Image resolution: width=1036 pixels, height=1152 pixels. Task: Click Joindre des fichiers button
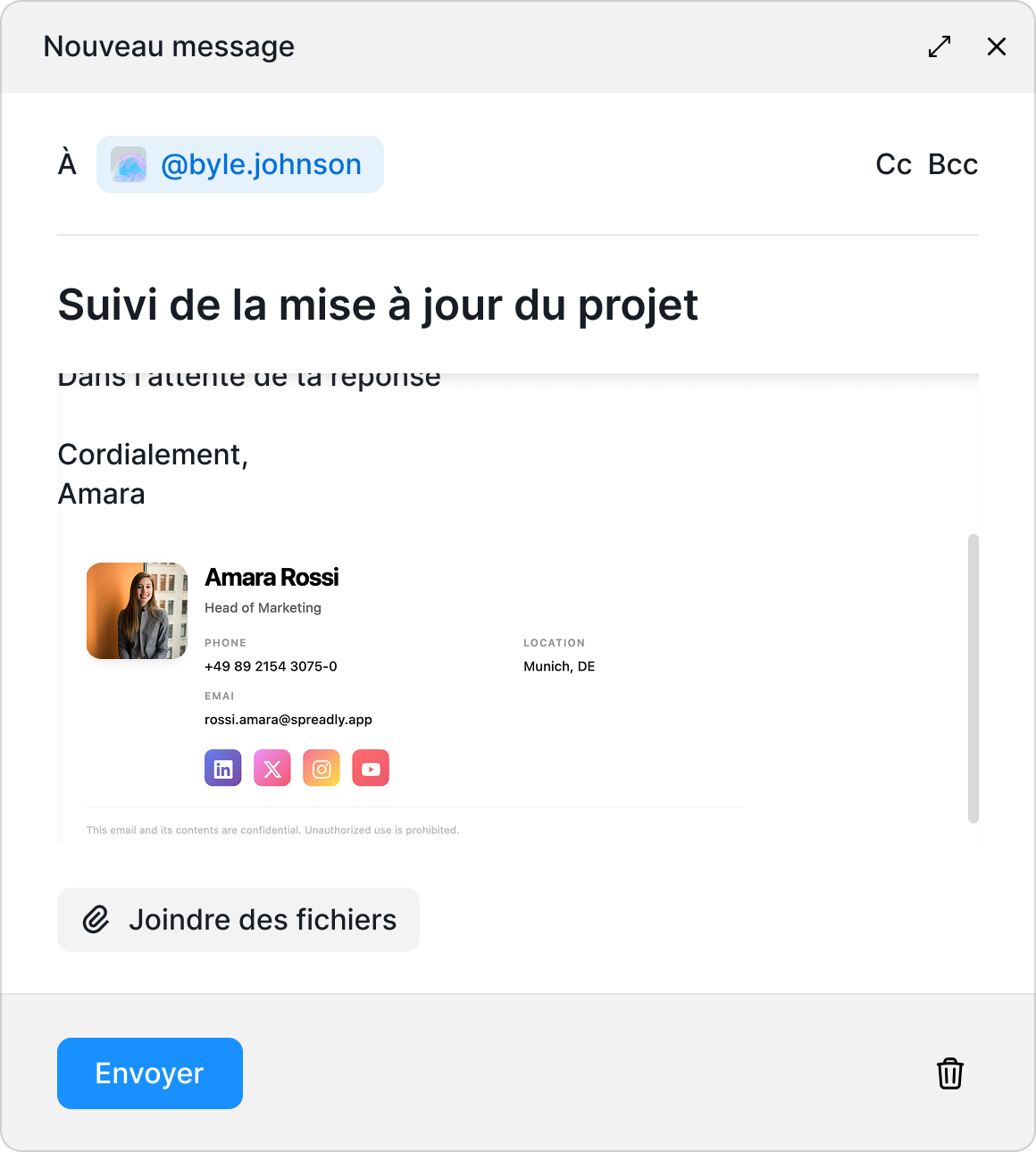238,920
